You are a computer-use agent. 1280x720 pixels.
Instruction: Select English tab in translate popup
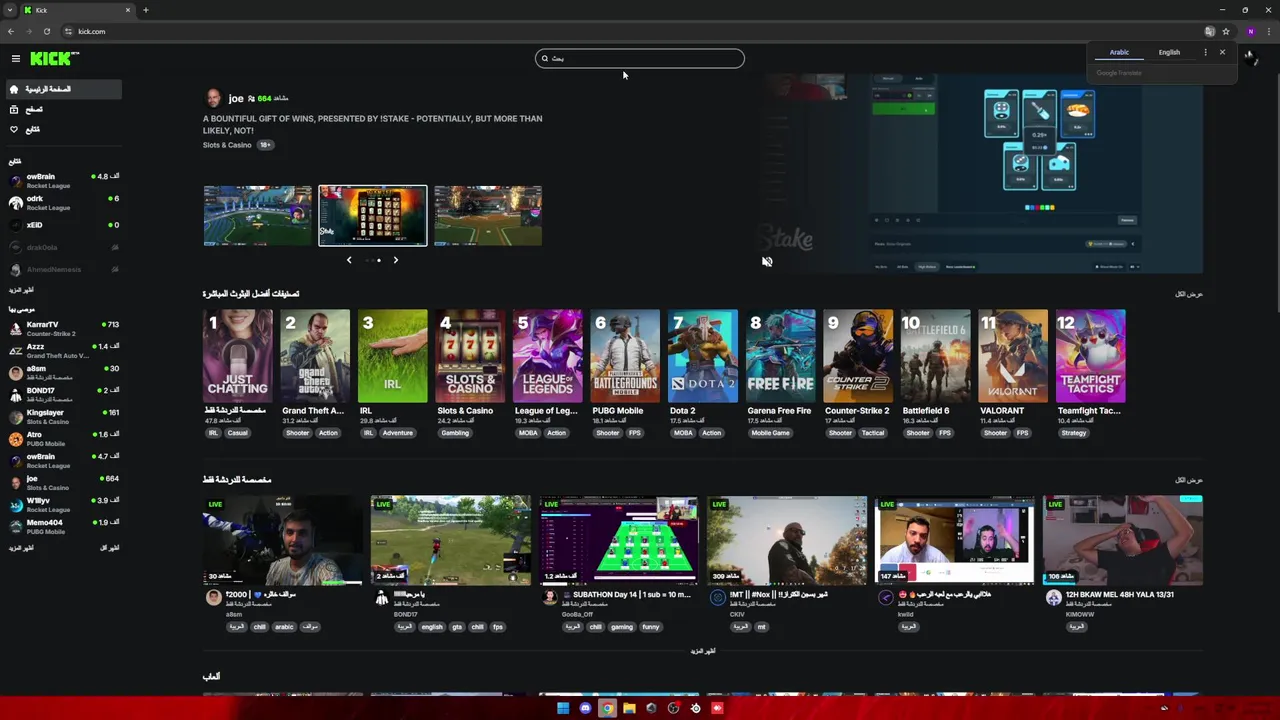(x=1169, y=52)
